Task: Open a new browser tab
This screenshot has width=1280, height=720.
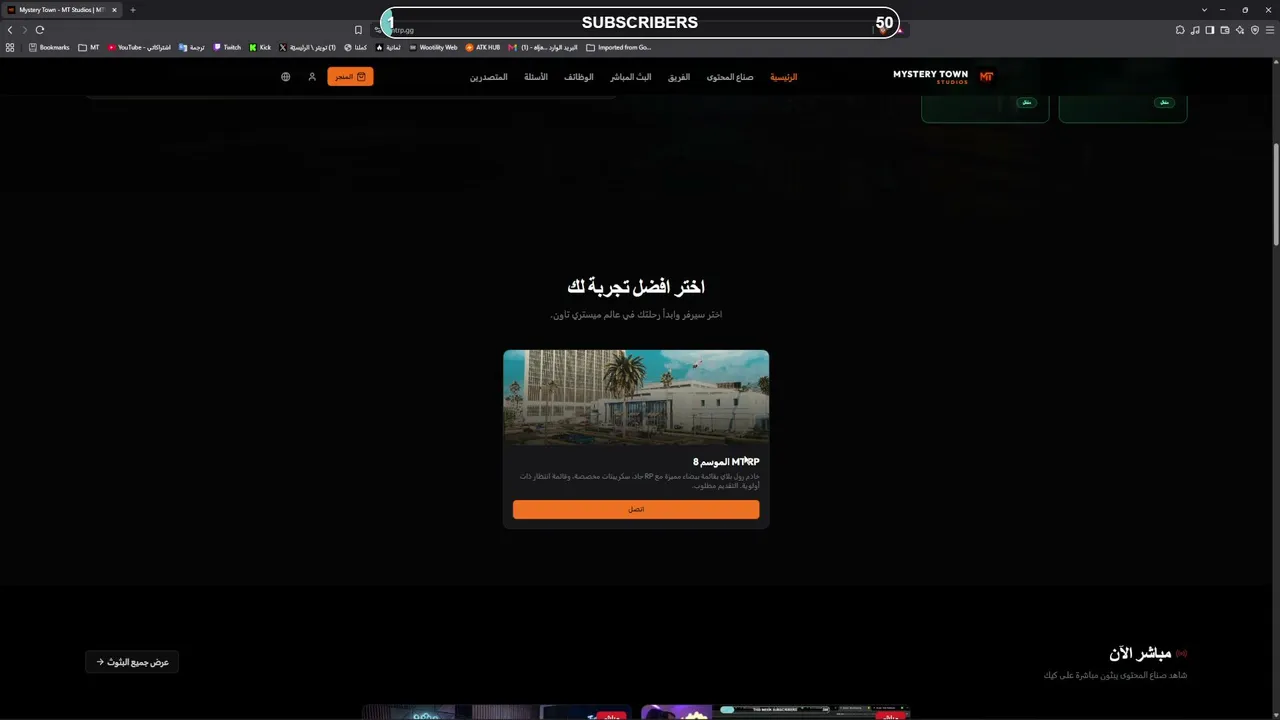Action: (133, 10)
